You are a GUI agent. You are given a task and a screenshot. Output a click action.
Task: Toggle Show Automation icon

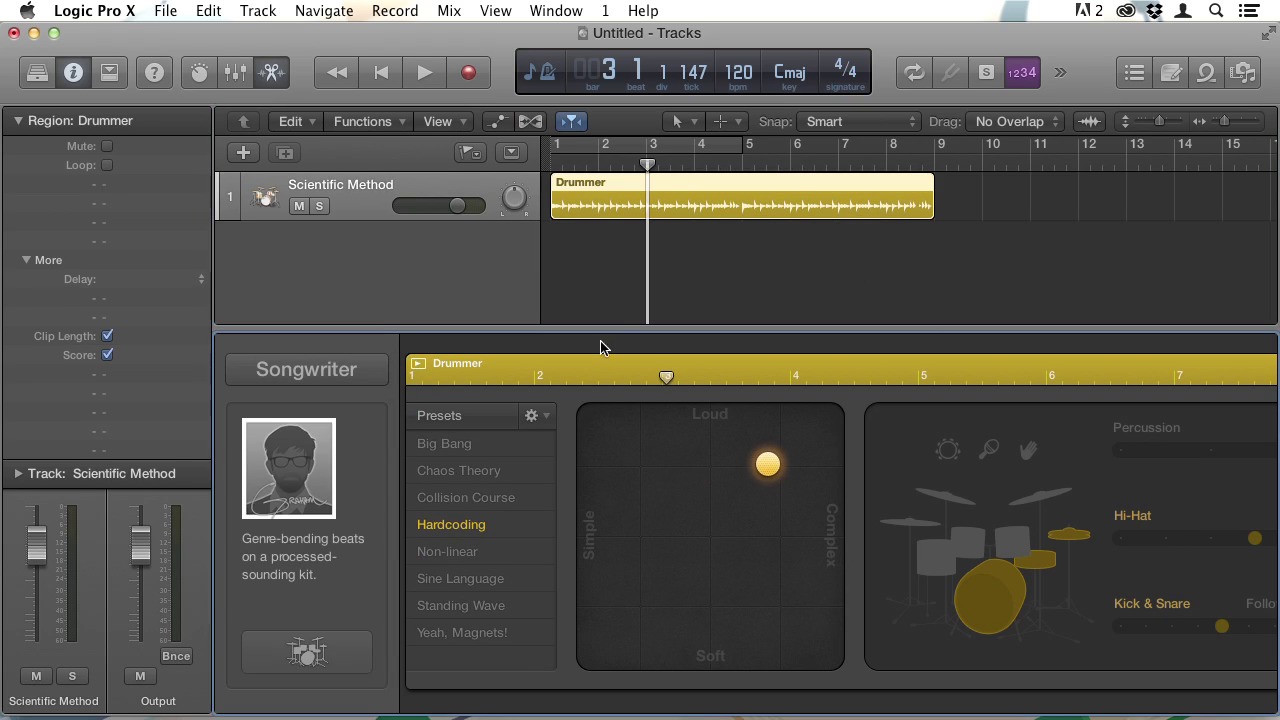497,121
